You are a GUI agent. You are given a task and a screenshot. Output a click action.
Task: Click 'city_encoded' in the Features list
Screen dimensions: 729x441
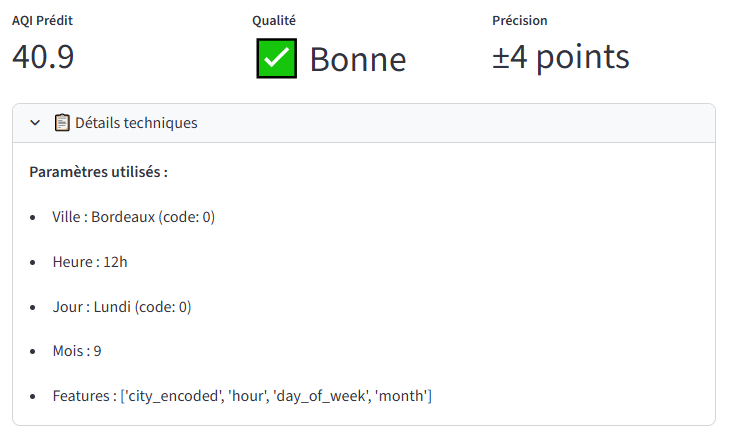(x=172, y=396)
